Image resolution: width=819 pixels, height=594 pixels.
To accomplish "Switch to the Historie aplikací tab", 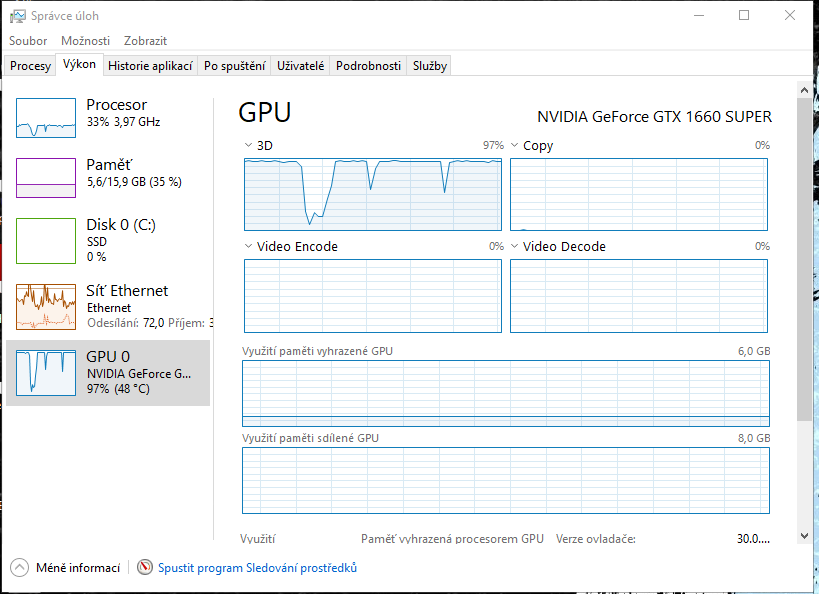I will [150, 66].
